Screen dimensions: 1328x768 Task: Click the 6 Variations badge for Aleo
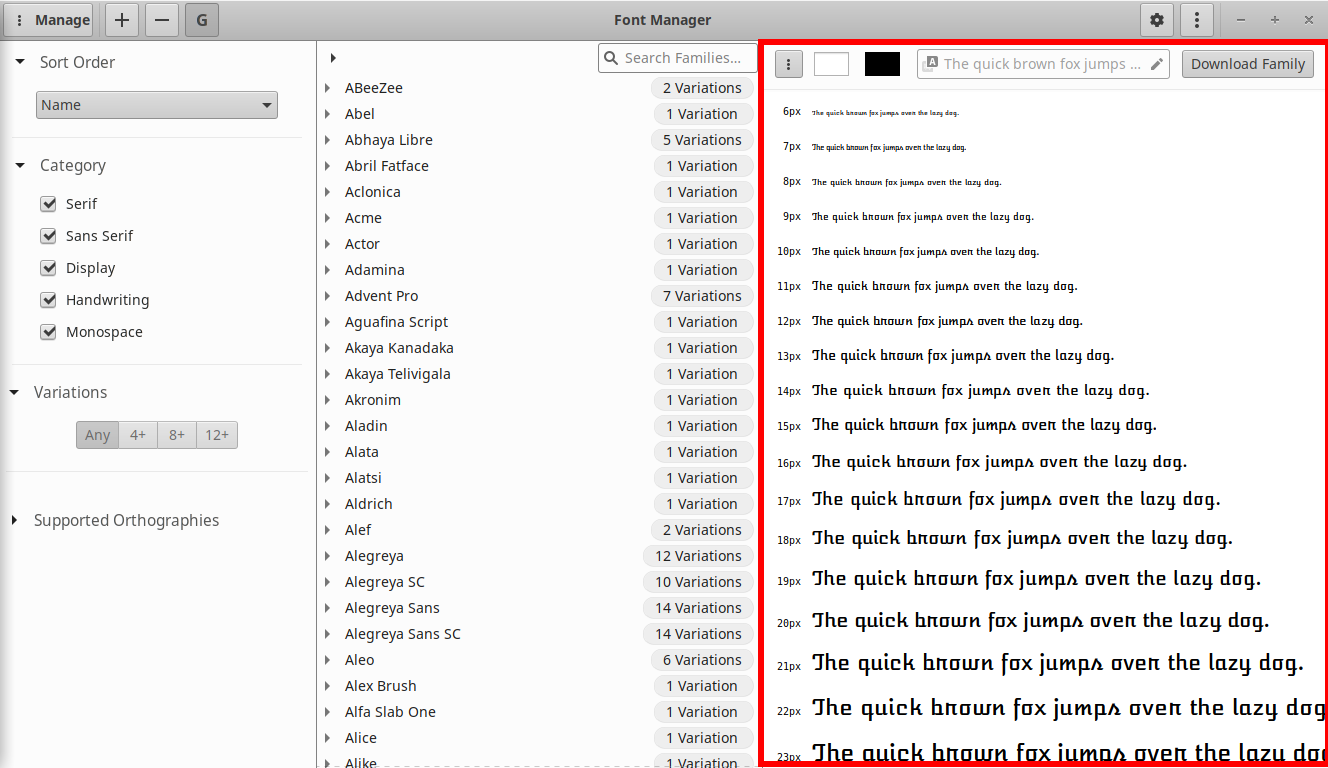click(x=703, y=660)
